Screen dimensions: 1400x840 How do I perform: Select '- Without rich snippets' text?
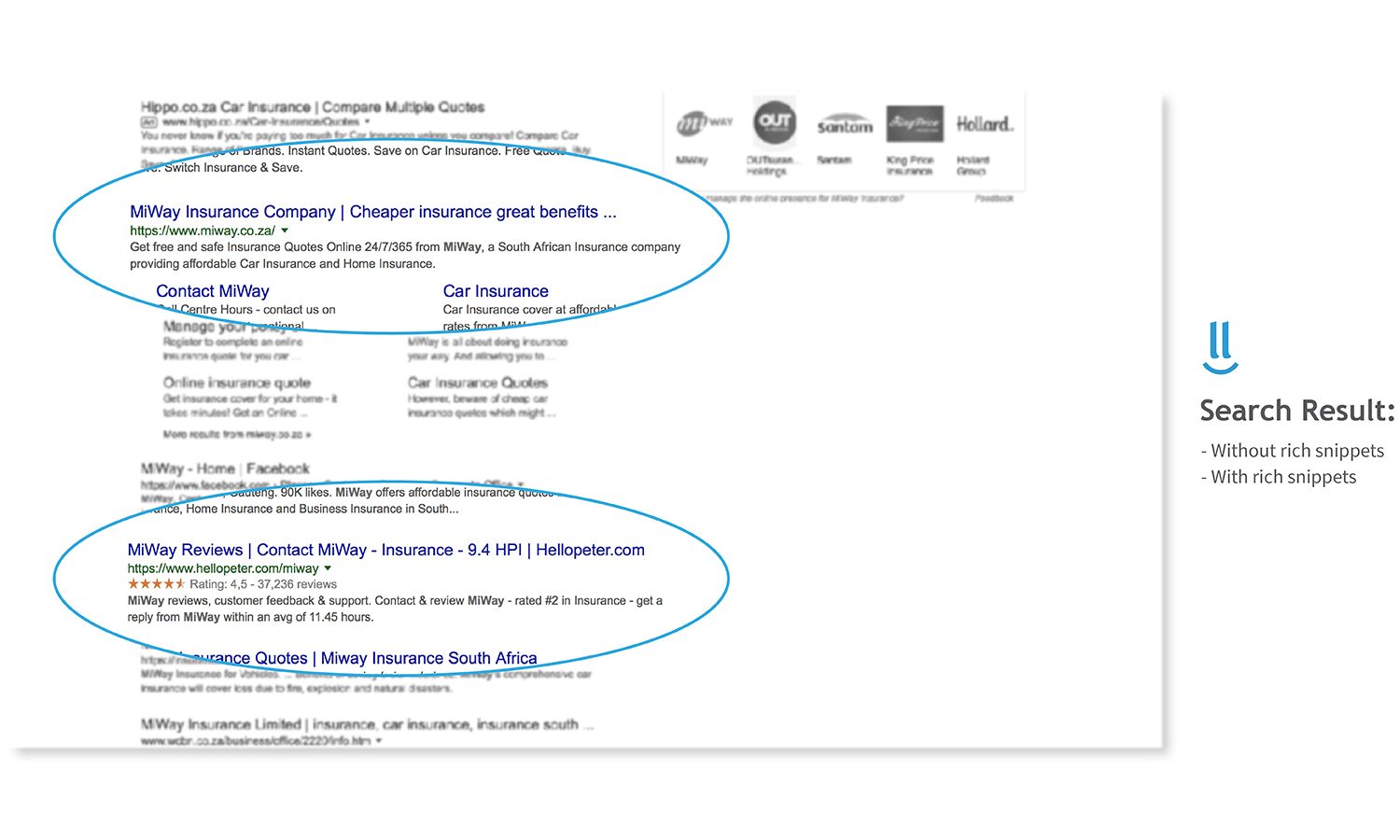pos(1293,451)
